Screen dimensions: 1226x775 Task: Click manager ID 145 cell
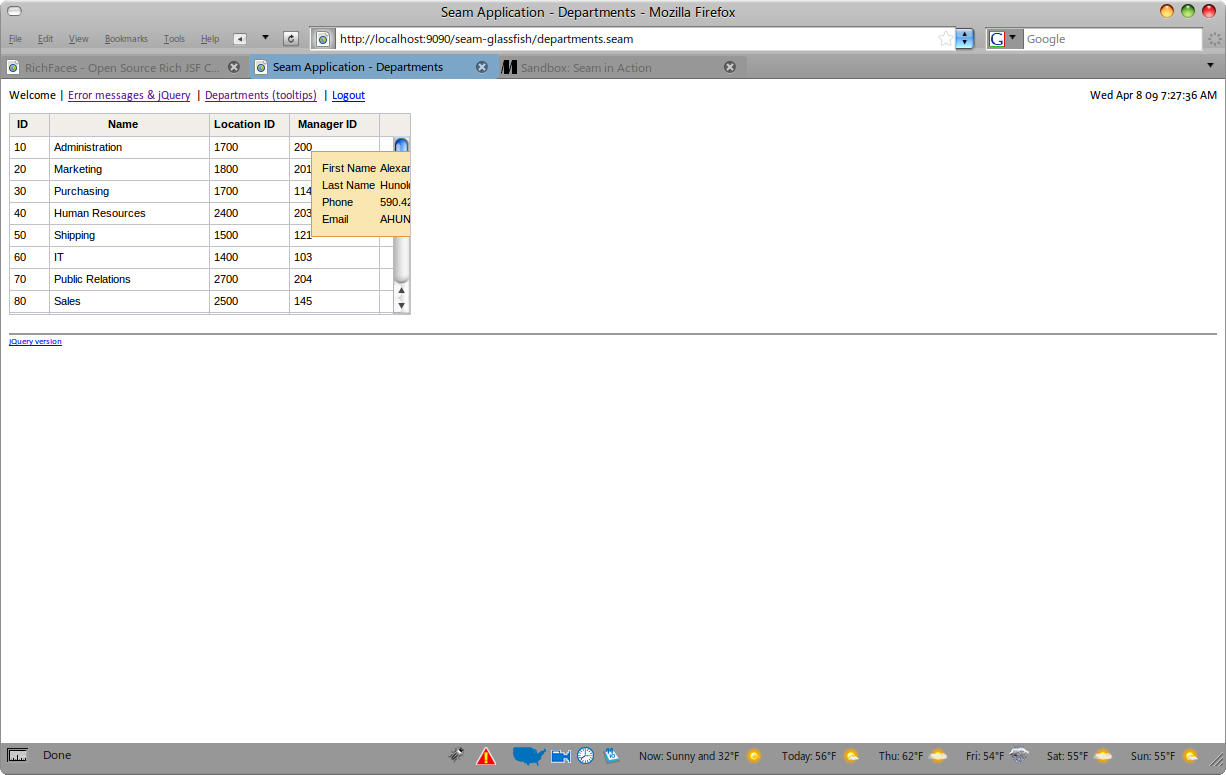334,301
